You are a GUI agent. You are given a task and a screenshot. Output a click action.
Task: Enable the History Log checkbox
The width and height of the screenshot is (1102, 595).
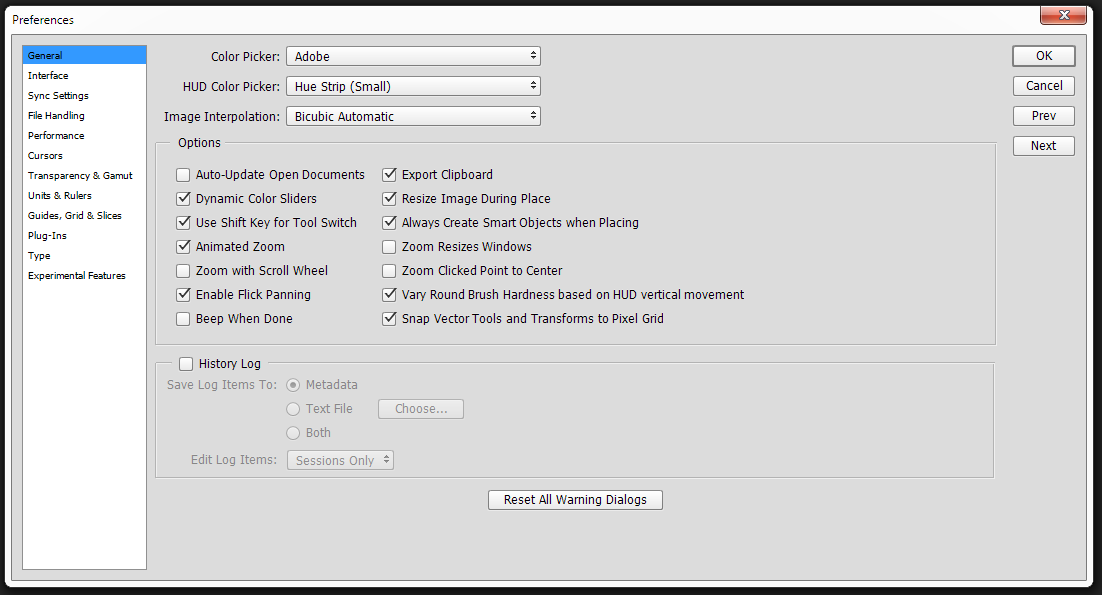(186, 364)
